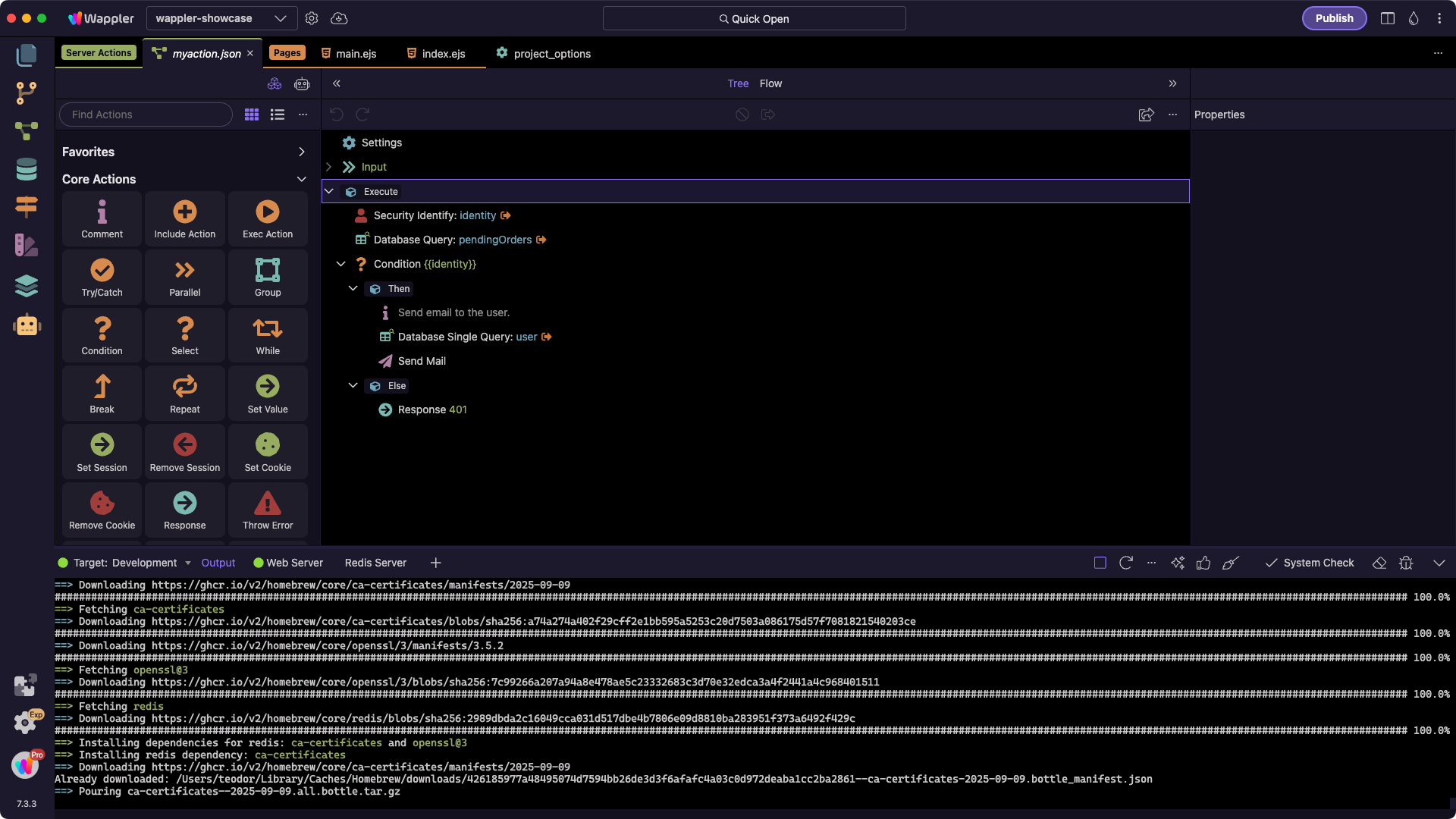Click into the Find Actions search field

coord(146,115)
